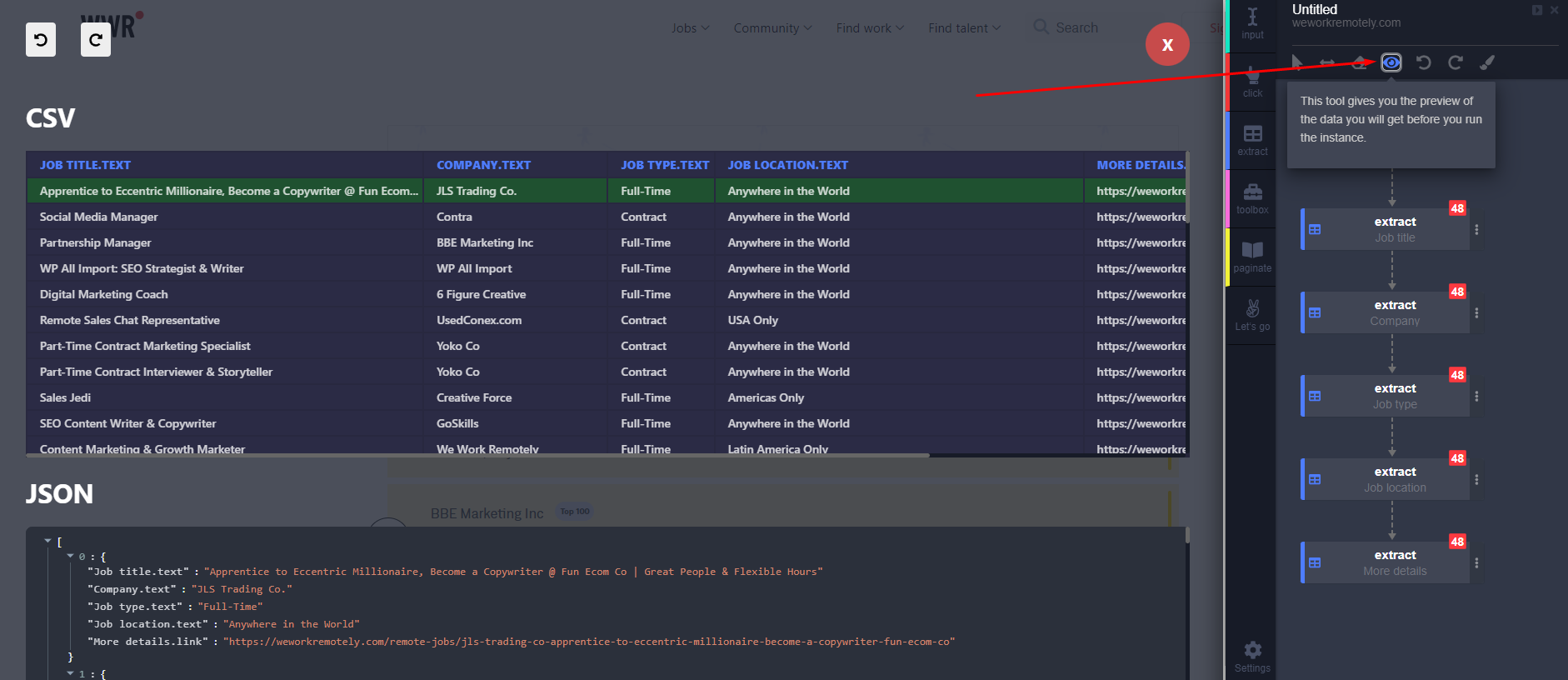Collapse JSON object 0 arrow

coord(70,556)
